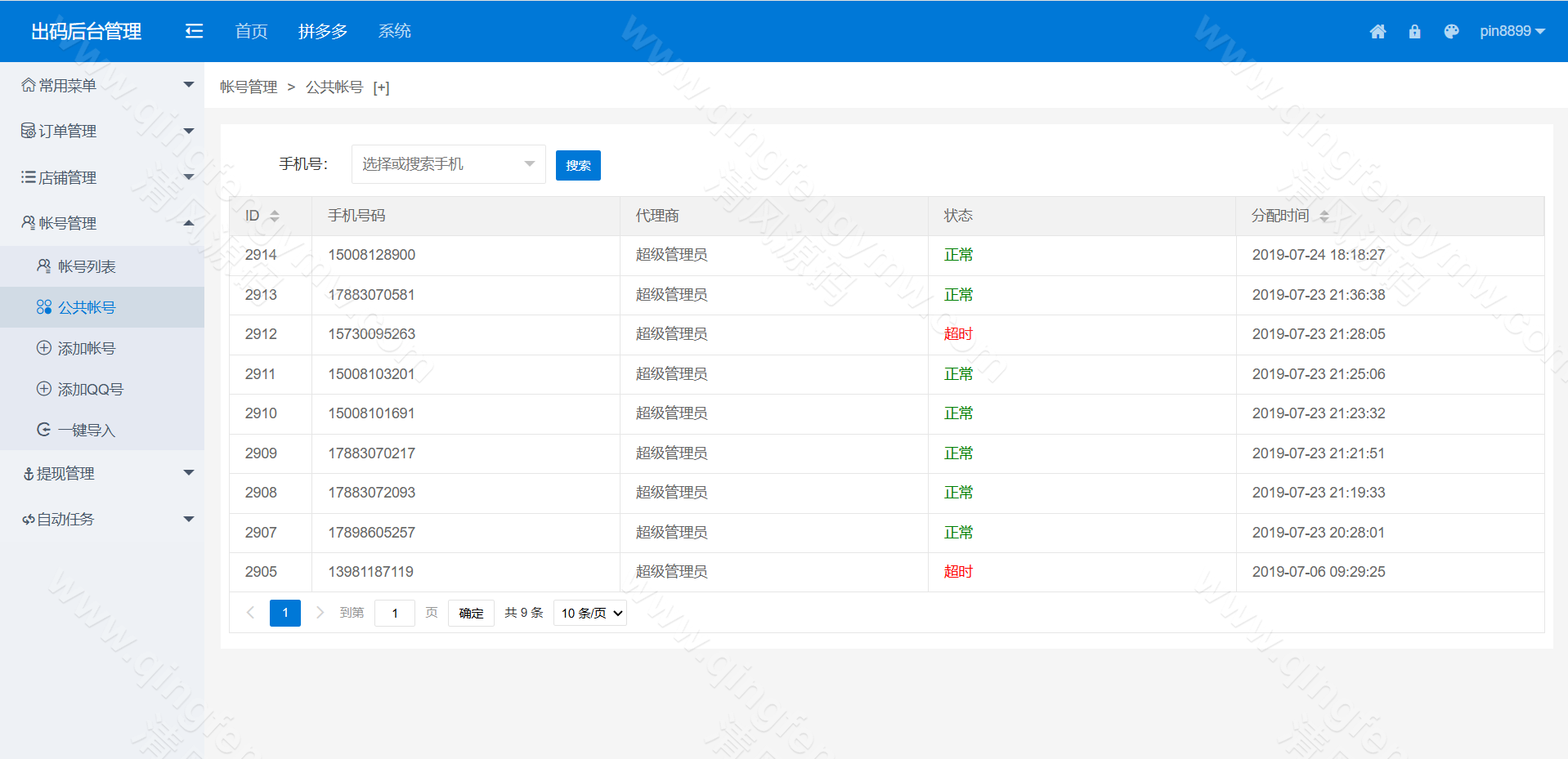Click the hamburger icon to collapse sidebar
The height and width of the screenshot is (759, 1568).
pos(194,30)
